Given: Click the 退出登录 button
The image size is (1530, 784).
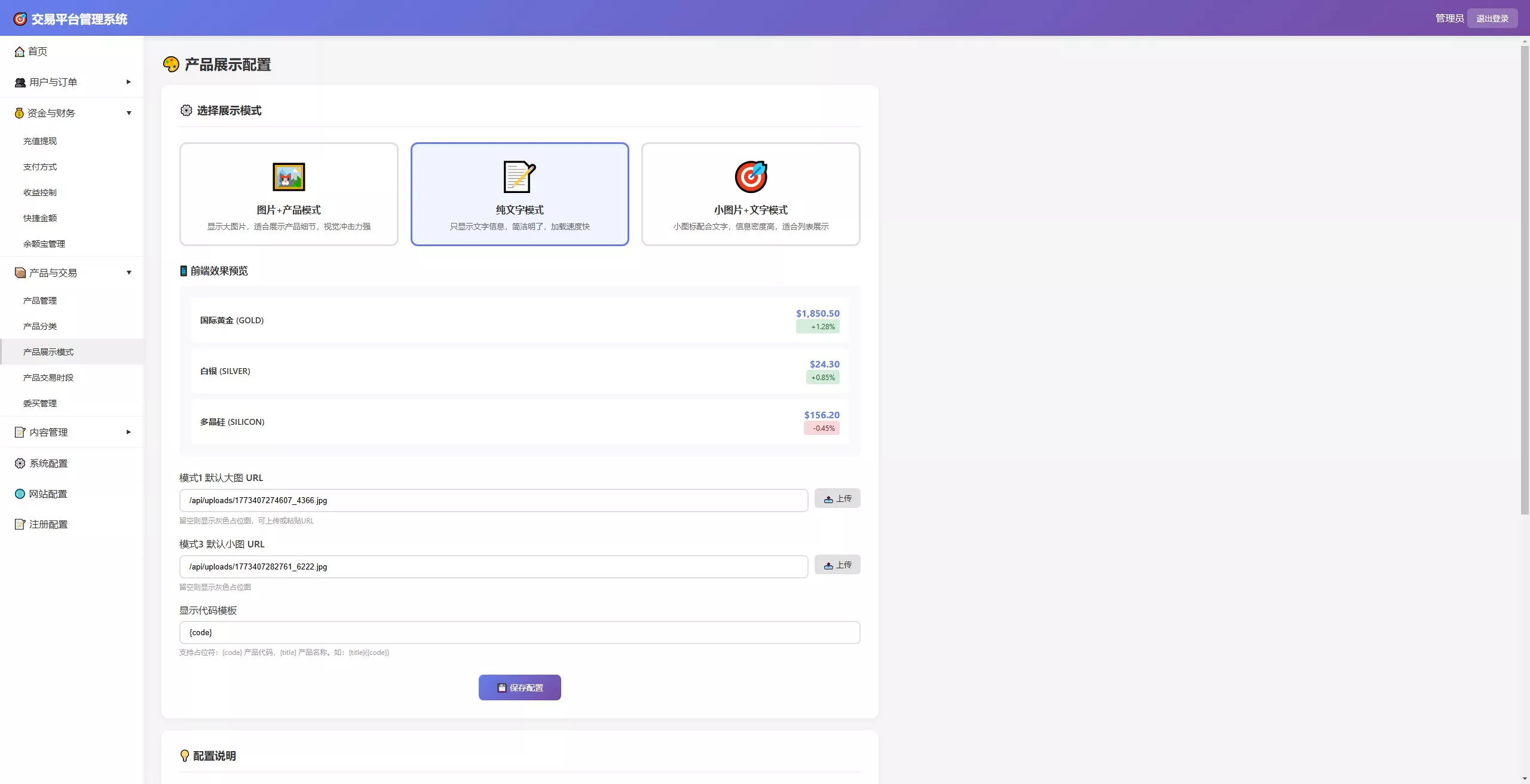Looking at the screenshot, I should (x=1492, y=19).
